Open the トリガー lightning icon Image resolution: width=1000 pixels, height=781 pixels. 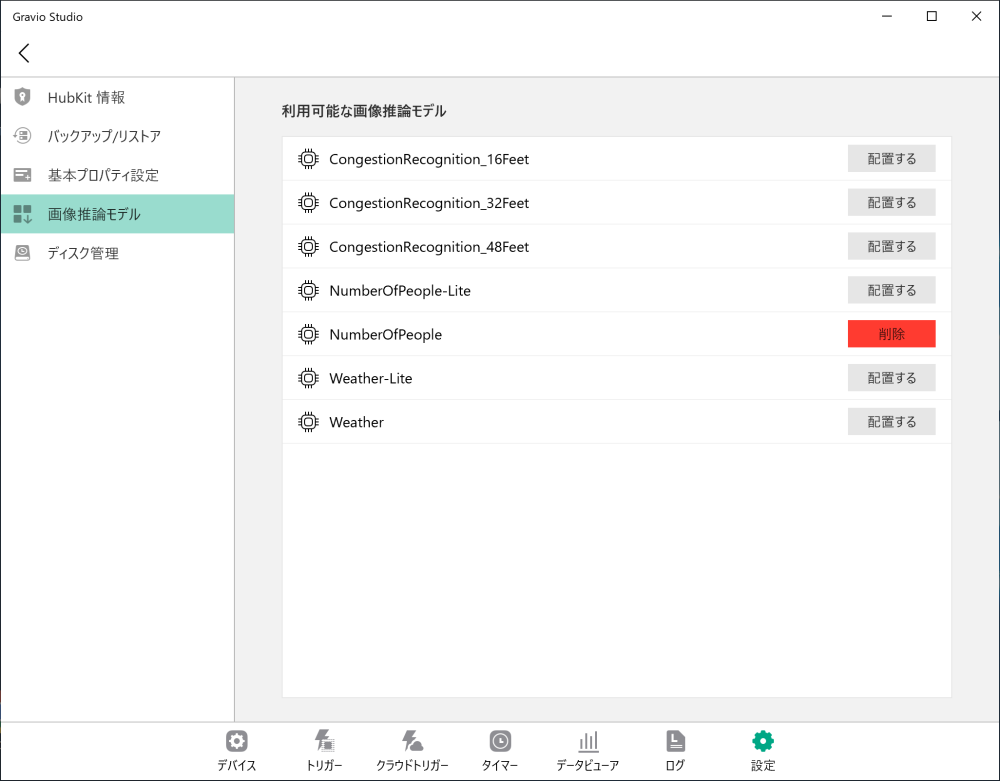(325, 741)
